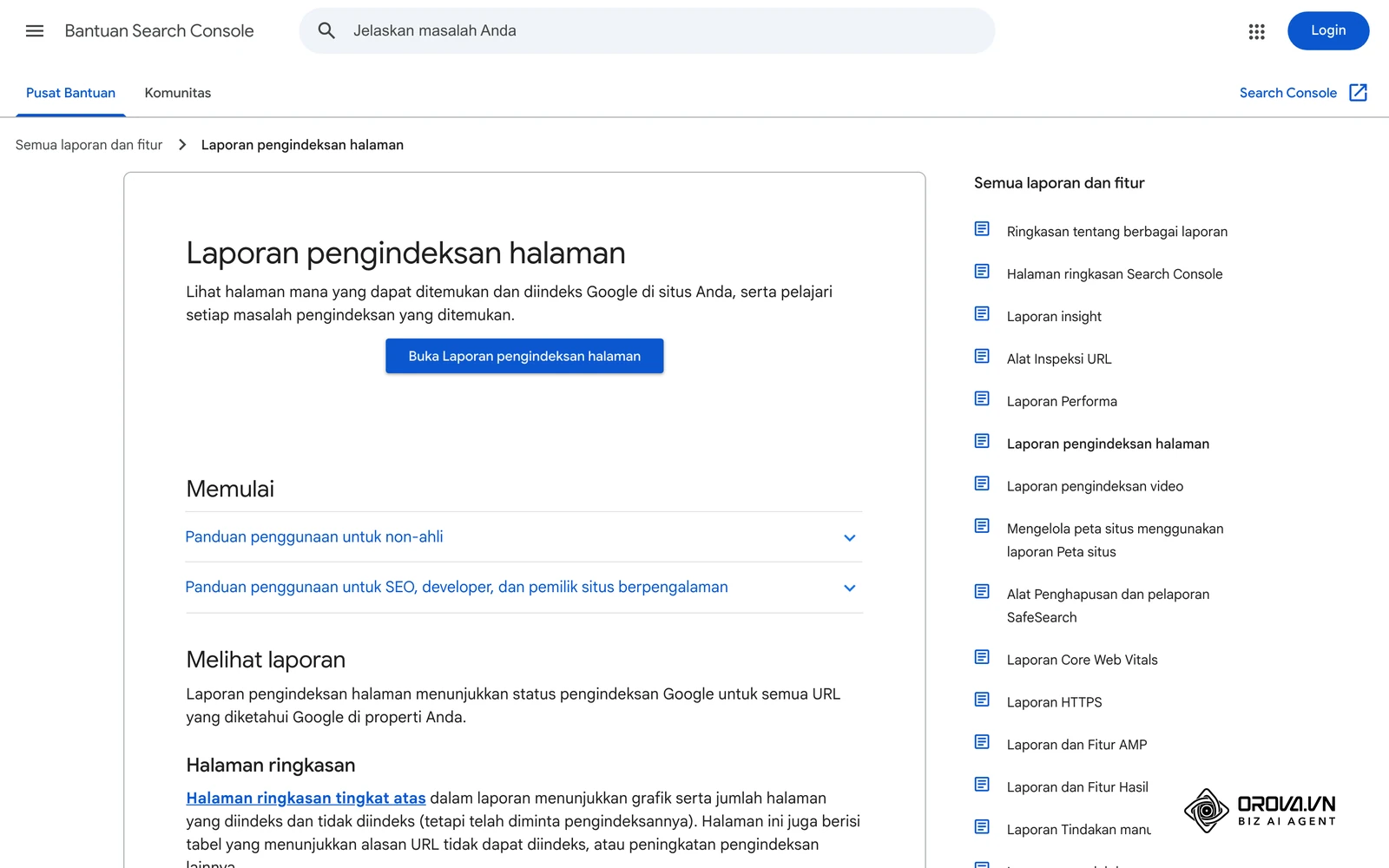Click the article icon beside Laporan Performa

(982, 399)
